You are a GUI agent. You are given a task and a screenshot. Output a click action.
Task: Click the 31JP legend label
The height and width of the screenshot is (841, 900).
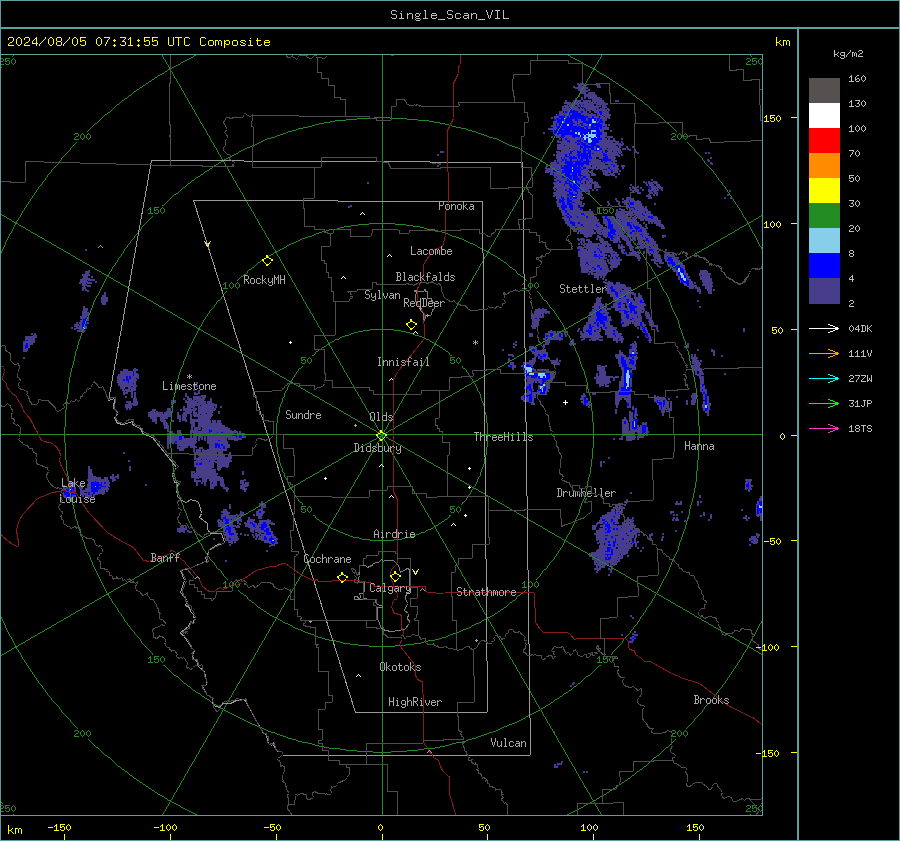point(860,404)
